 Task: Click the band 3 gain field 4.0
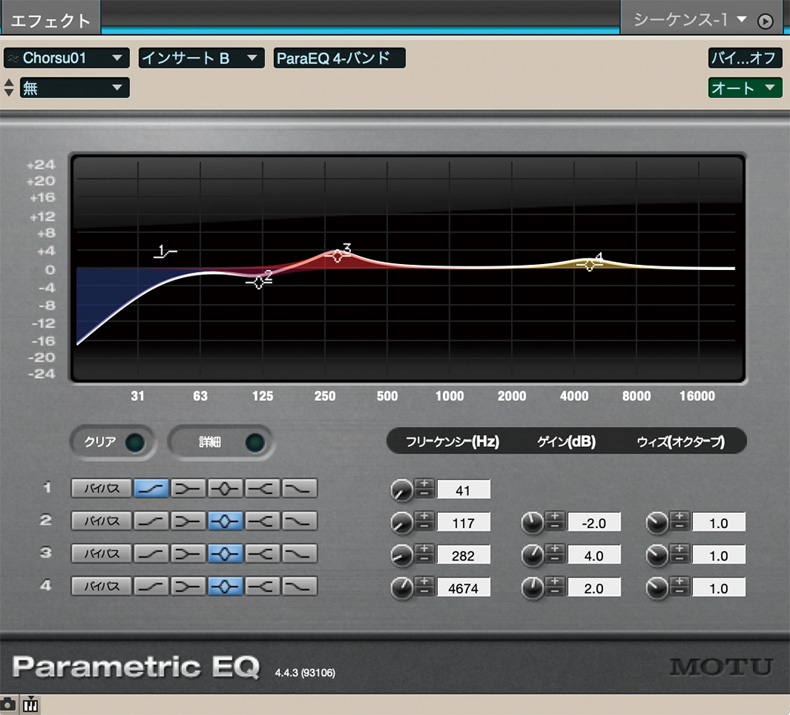594,555
